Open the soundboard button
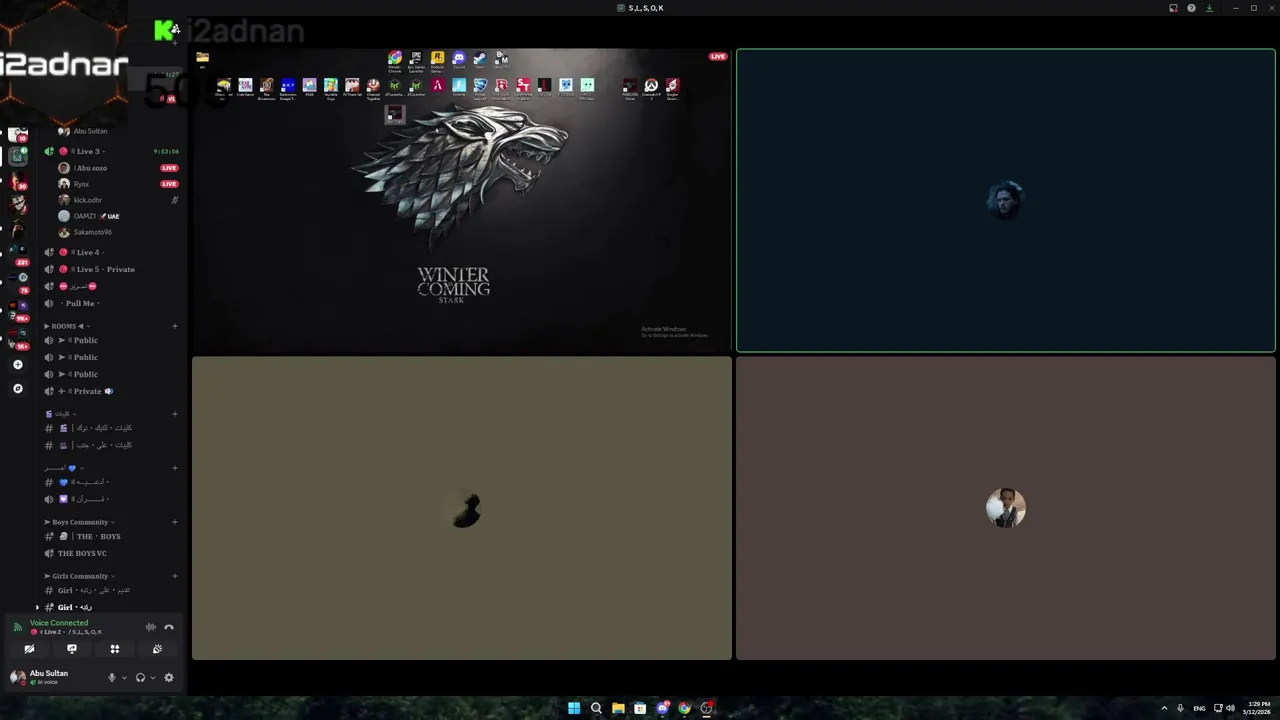Screen dimensions: 1280x720 (157, 649)
